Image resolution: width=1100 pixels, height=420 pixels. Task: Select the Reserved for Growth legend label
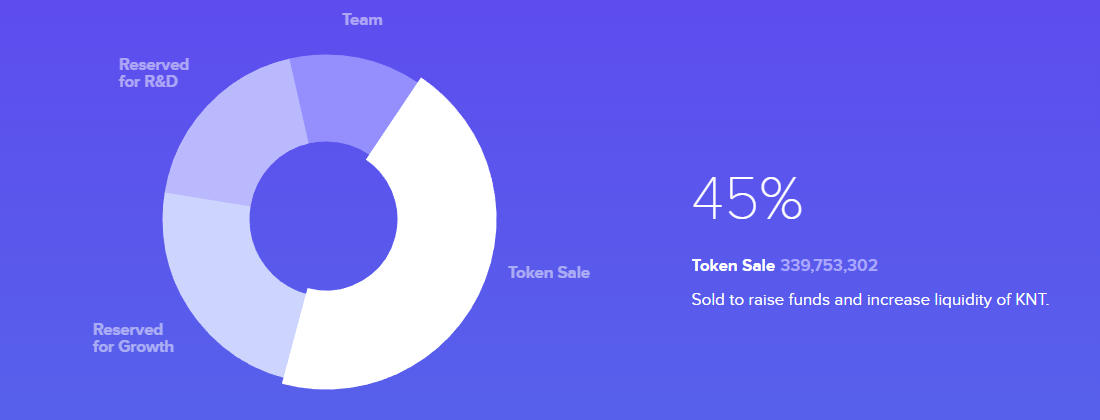[133, 338]
